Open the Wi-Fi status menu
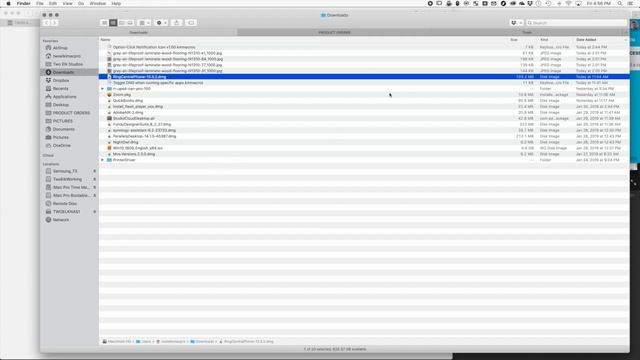The height and width of the screenshot is (360, 640). 568,3
